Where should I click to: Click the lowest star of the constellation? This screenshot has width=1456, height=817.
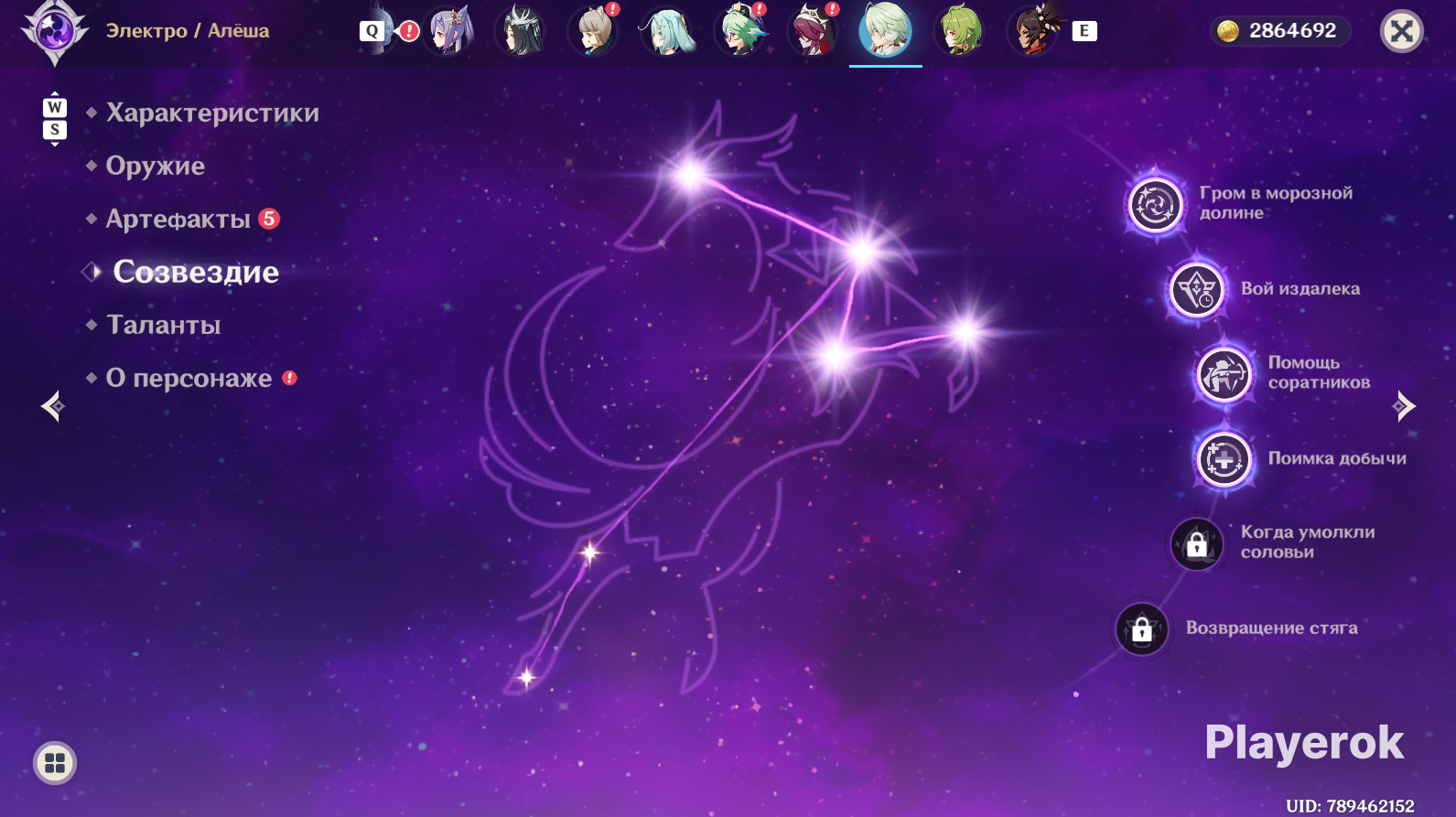526,678
